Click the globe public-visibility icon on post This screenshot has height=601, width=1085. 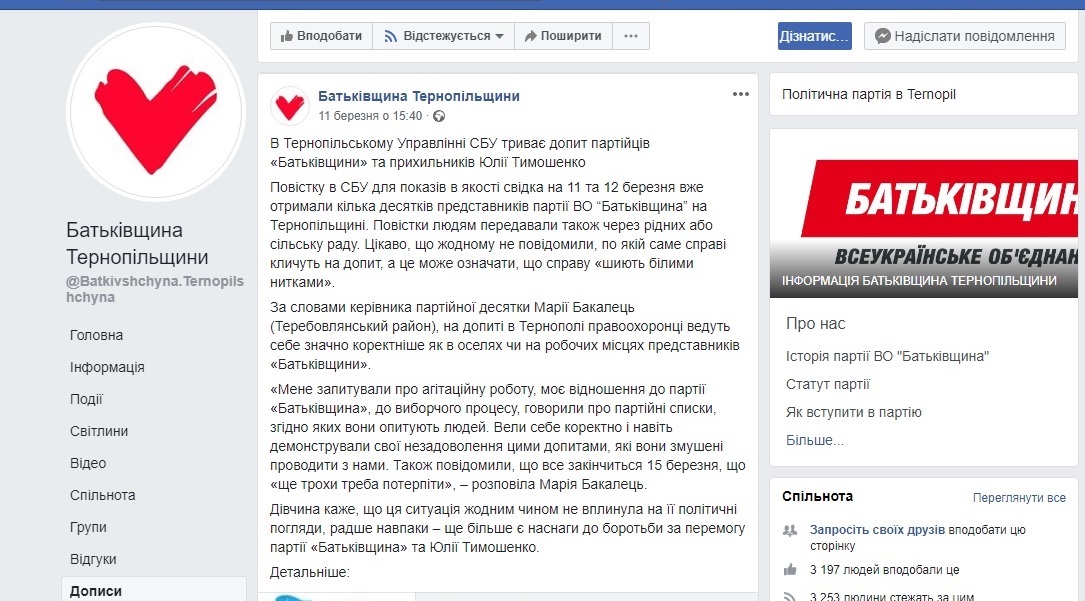tap(439, 116)
